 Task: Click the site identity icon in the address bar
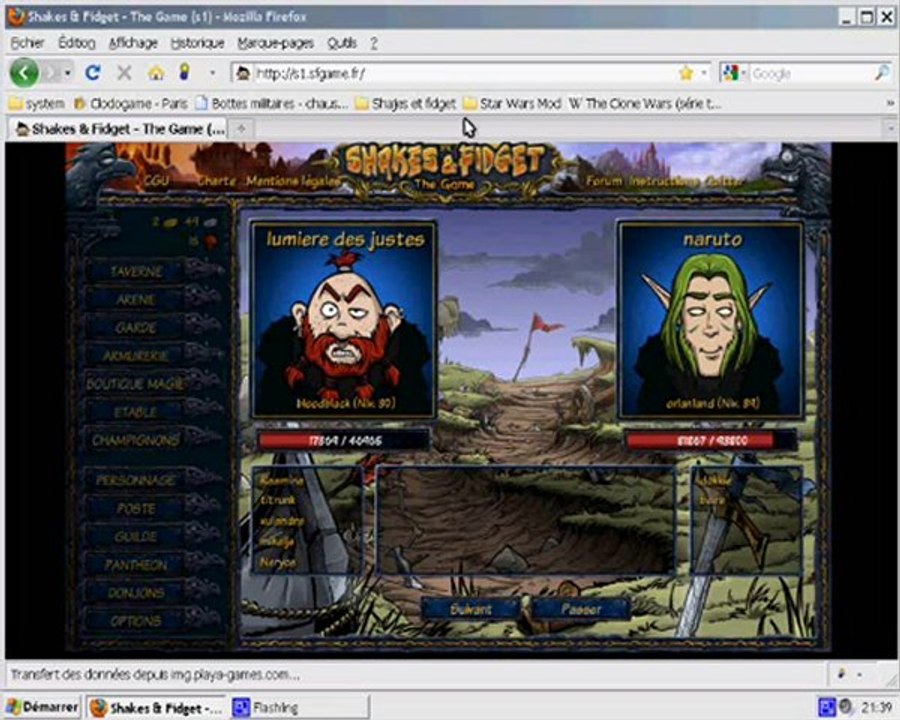point(243,73)
